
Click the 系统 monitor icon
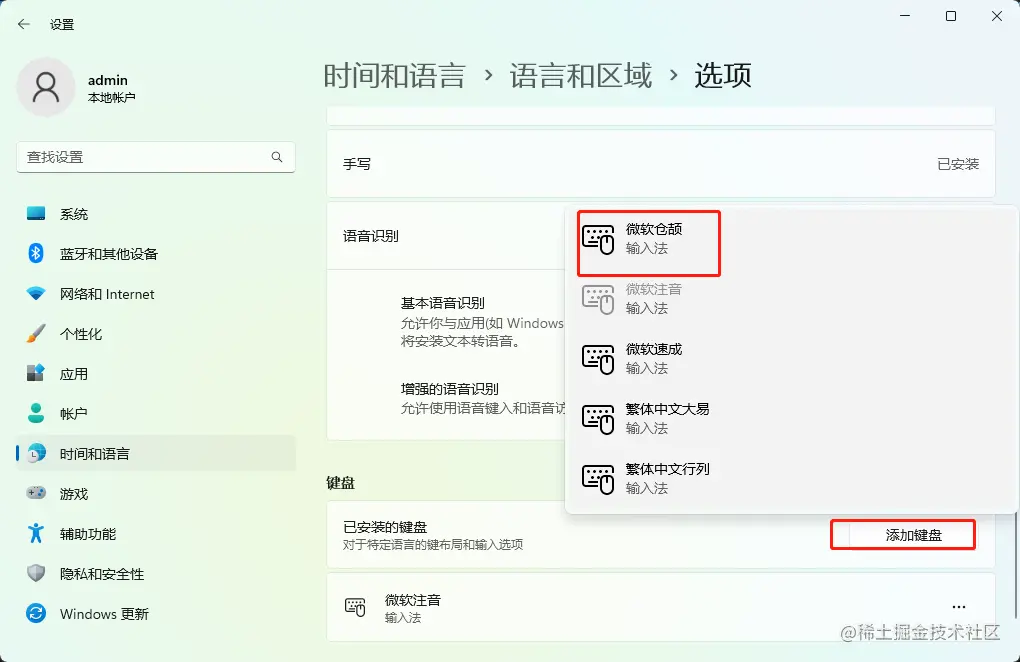(x=36, y=213)
